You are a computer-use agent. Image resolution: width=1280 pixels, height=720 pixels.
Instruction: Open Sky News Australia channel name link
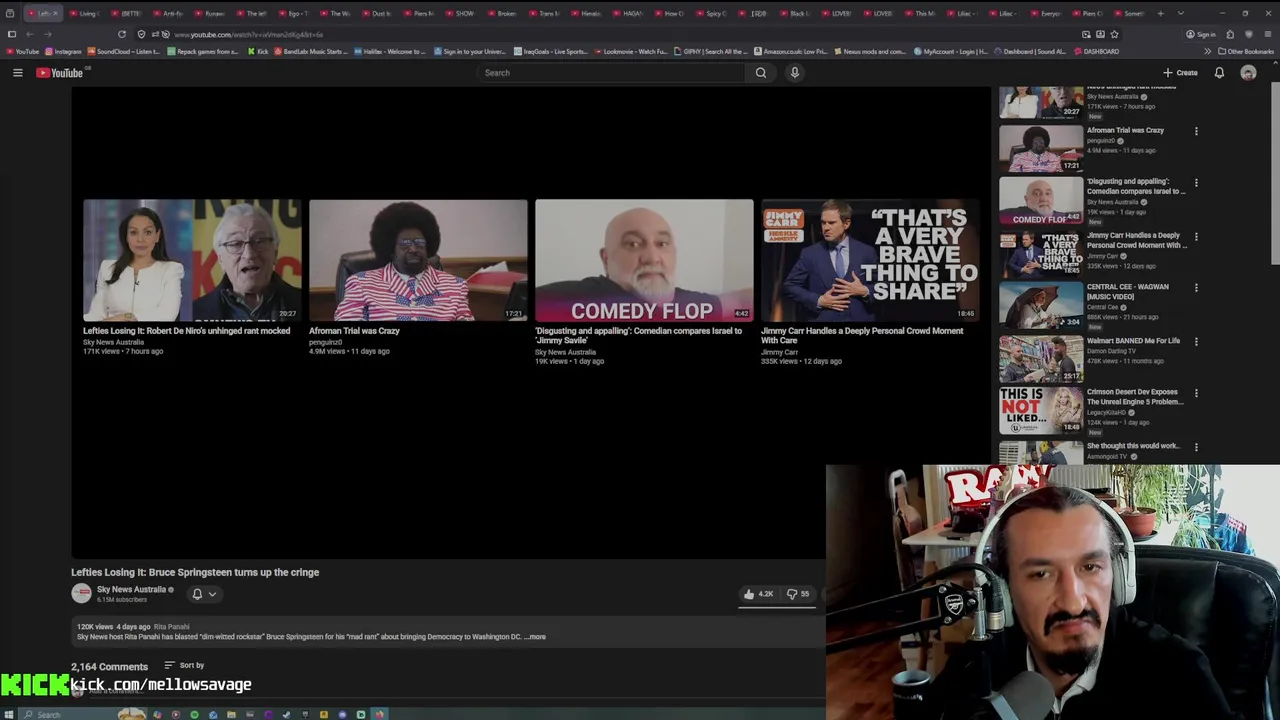coord(131,590)
